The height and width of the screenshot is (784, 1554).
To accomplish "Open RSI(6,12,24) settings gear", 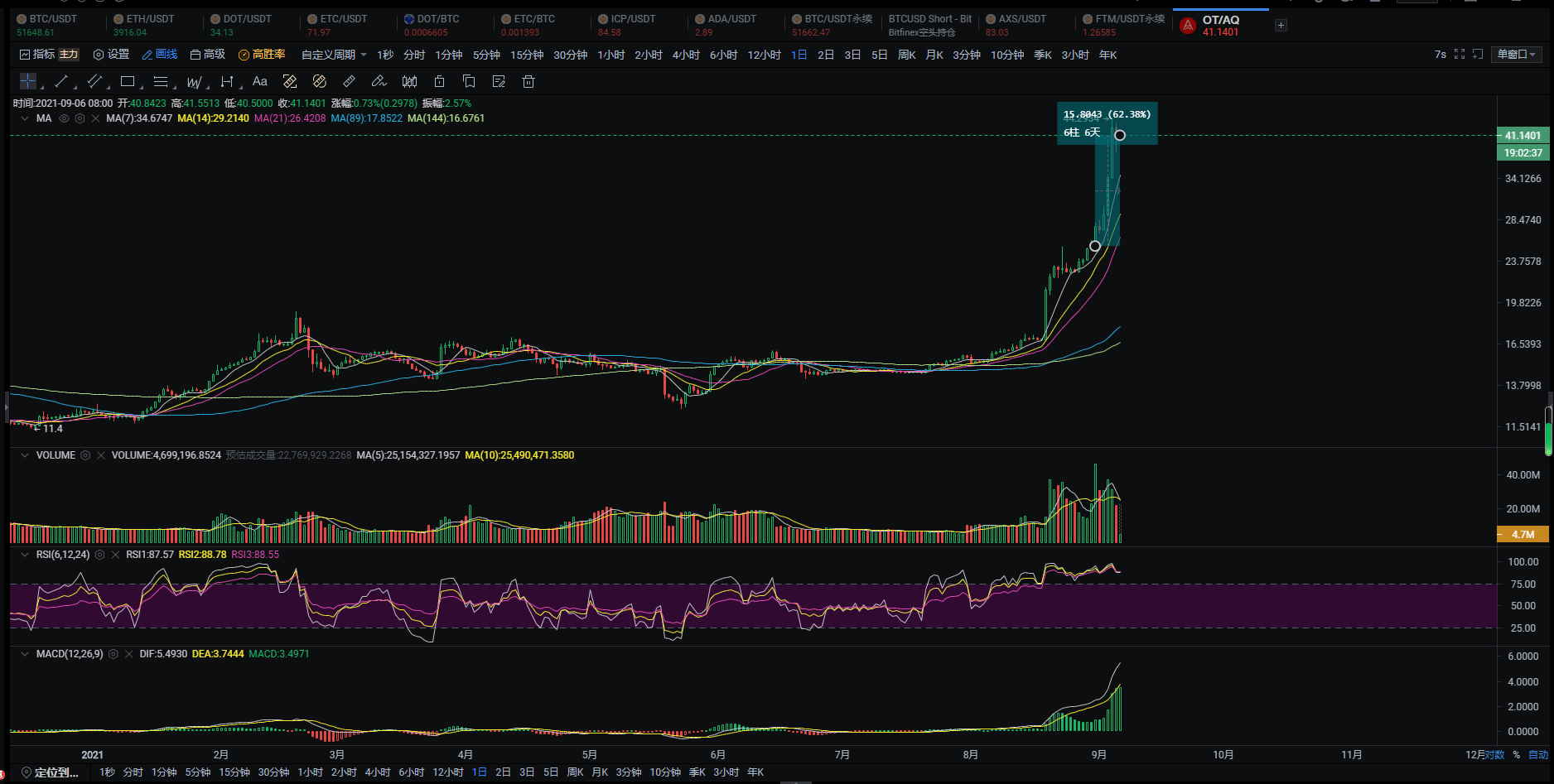I will click(99, 555).
